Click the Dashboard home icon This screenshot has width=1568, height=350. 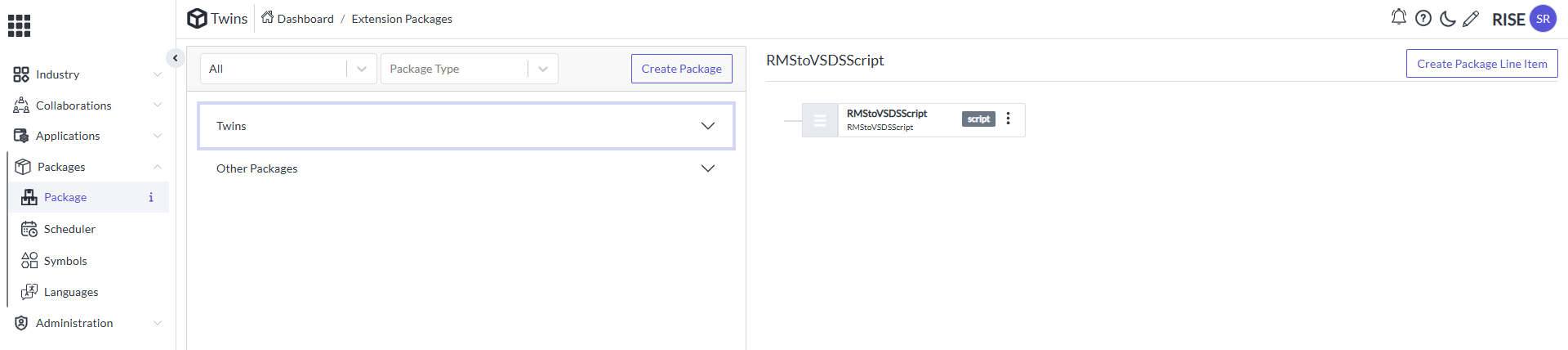[267, 17]
